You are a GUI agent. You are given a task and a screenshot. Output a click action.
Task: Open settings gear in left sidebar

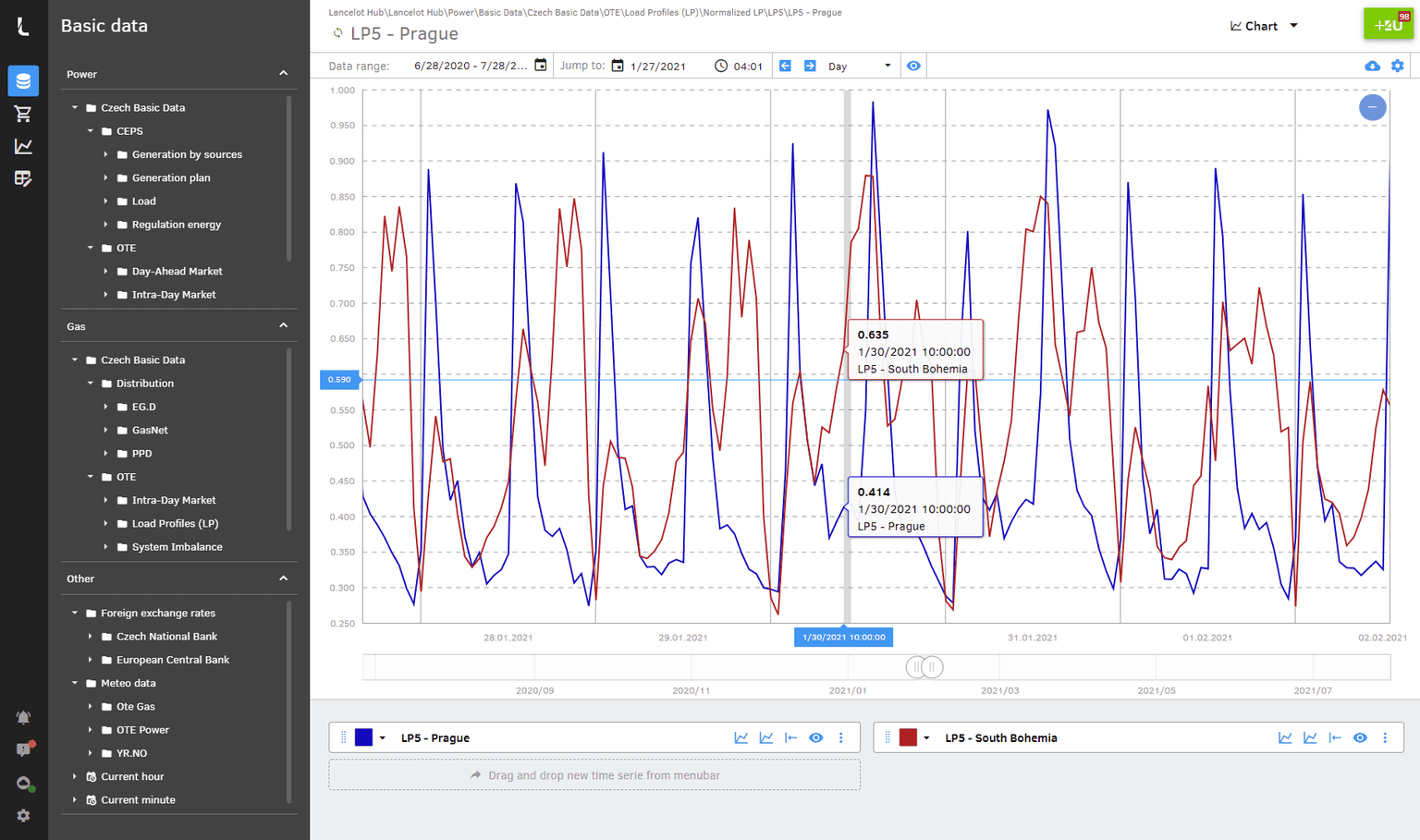tap(23, 815)
